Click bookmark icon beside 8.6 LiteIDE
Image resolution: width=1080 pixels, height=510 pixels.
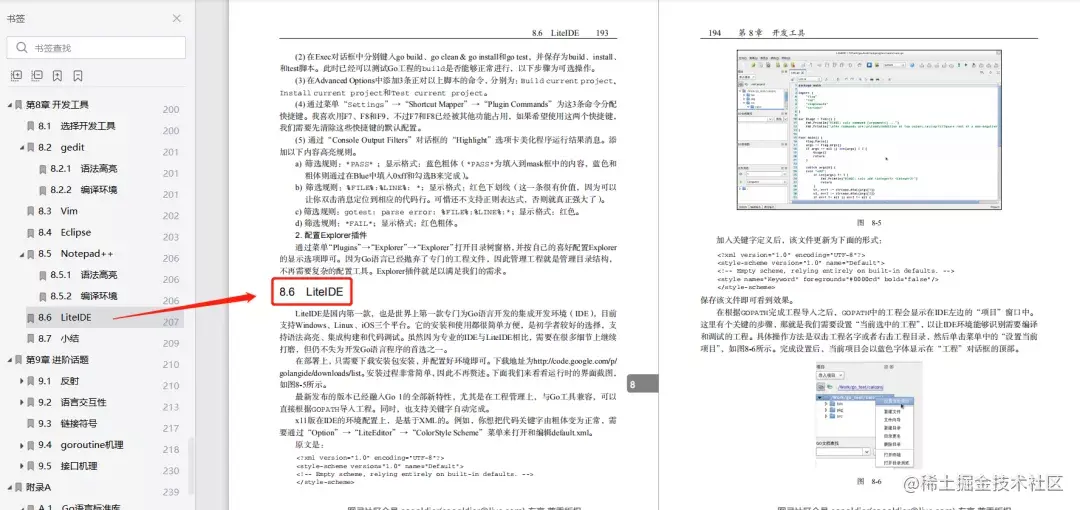pos(30,318)
